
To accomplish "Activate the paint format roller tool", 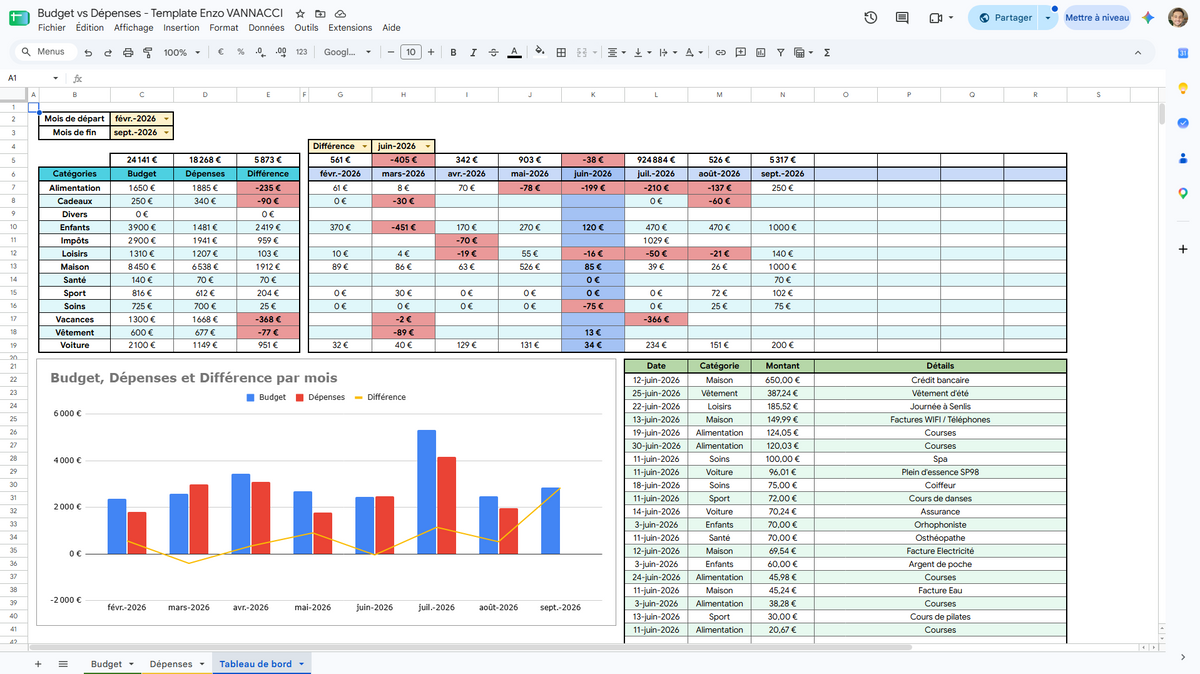I will coord(147,53).
